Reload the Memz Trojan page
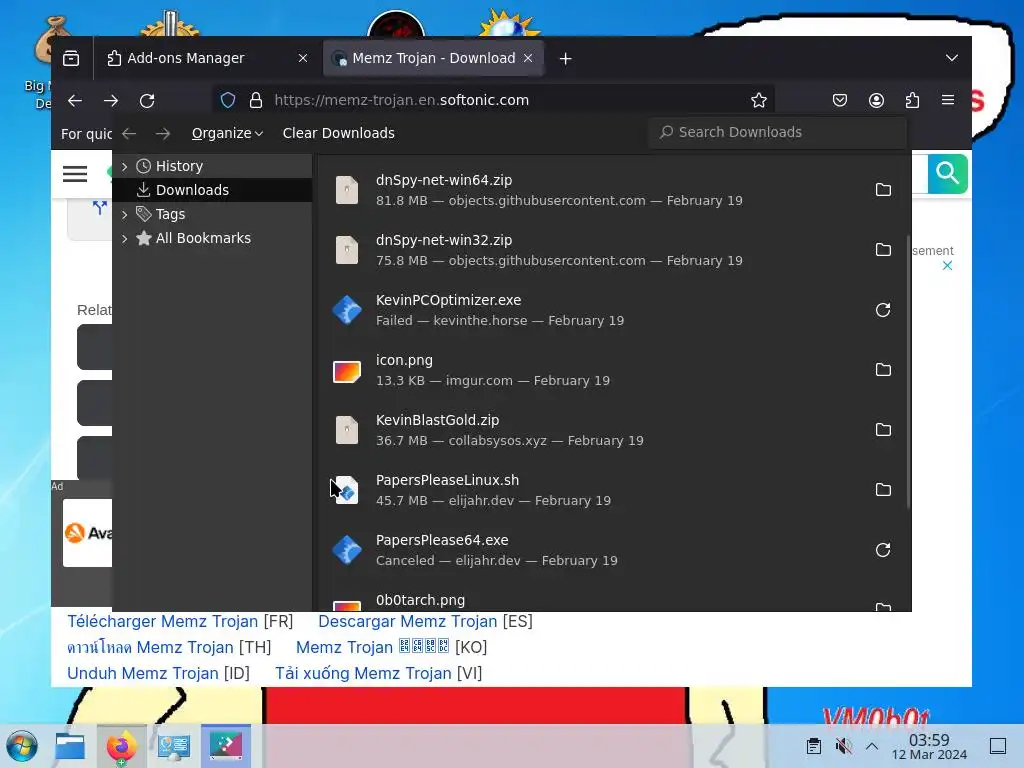Viewport: 1024px width, 768px height. point(147,101)
